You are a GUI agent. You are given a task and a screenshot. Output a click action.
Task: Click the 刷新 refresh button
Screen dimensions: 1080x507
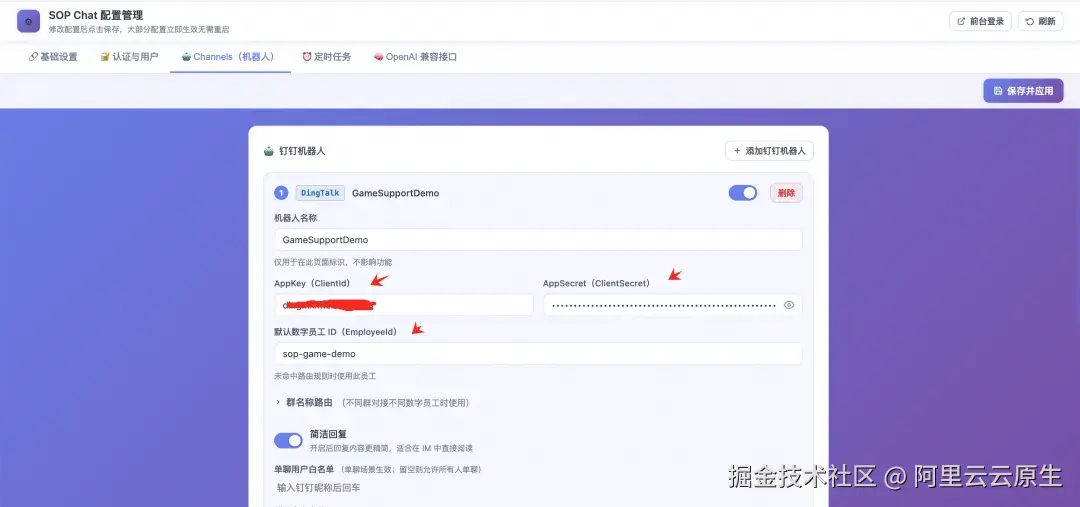[1040, 21]
